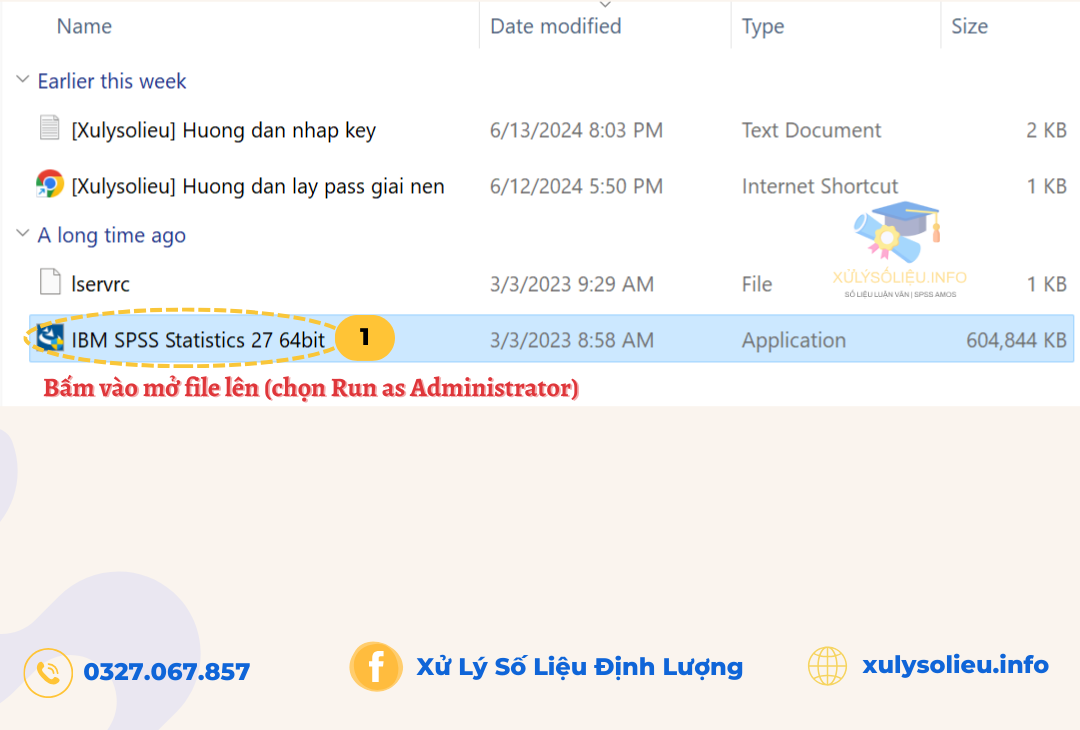The image size is (1080, 730).
Task: Open the Chrome shortcut icon for Huong dan lay pass giai nen
Action: tap(50, 184)
